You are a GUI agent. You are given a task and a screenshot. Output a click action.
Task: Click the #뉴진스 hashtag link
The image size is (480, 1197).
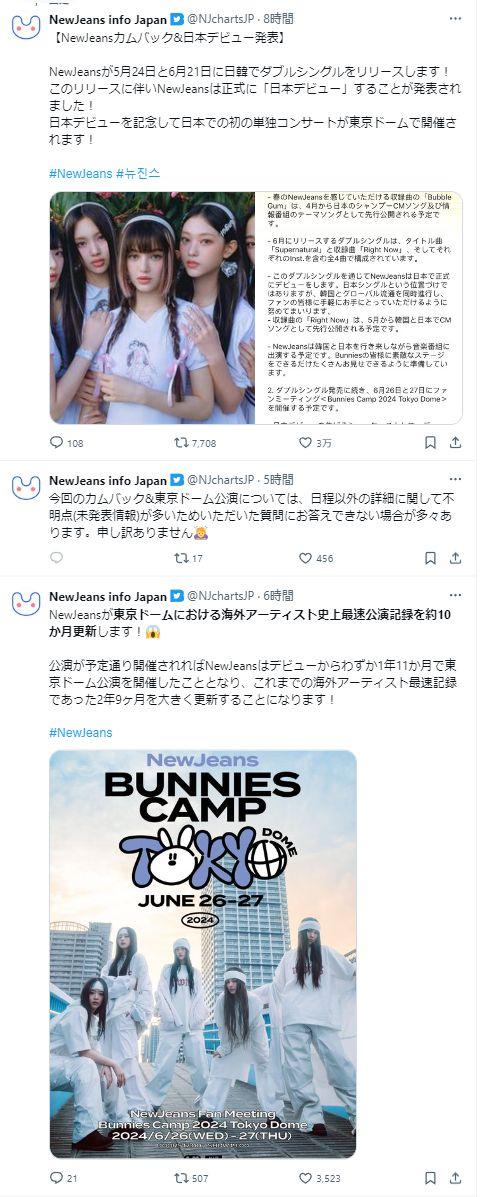click(138, 173)
